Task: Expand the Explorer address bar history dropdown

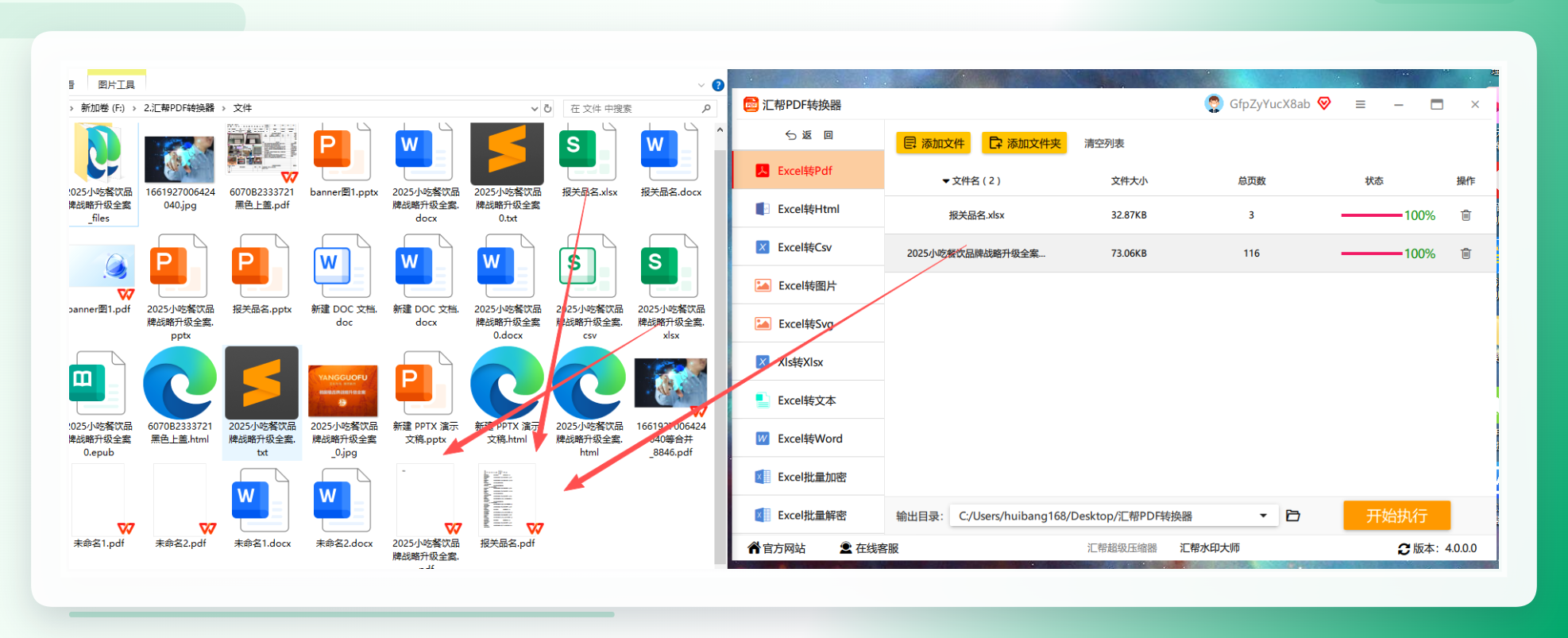Action: tap(534, 108)
